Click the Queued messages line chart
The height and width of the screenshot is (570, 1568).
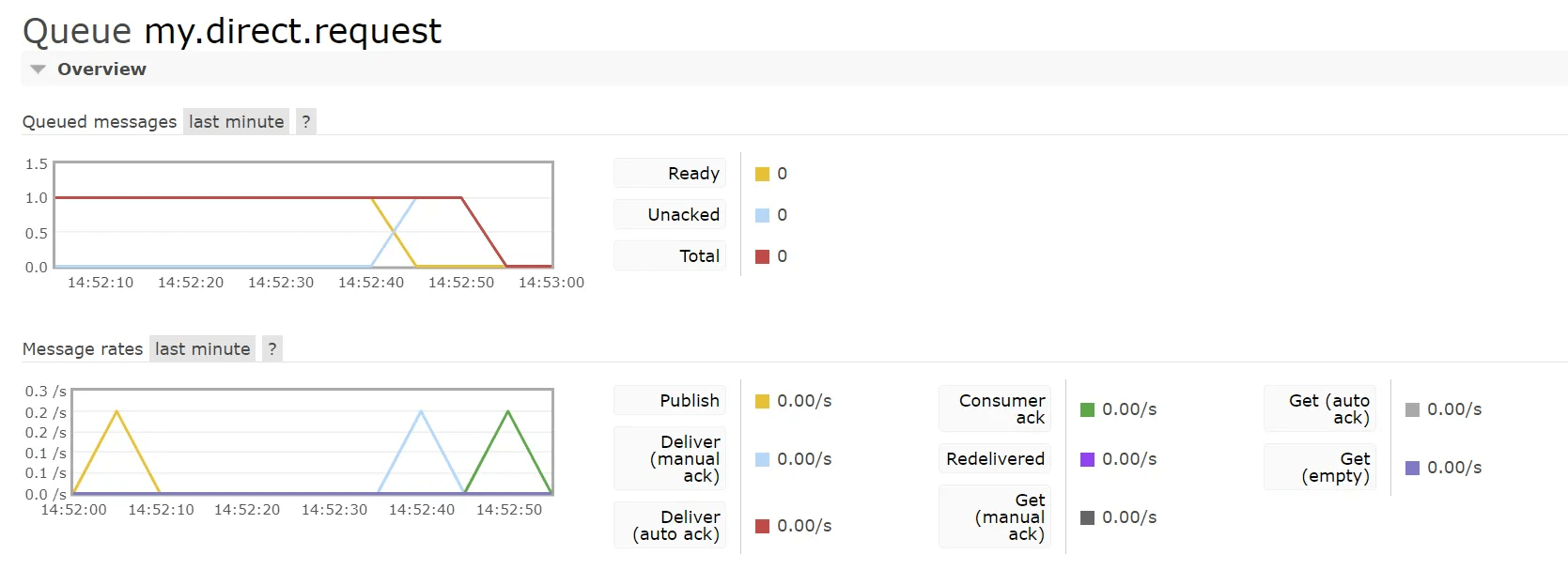[x=303, y=215]
